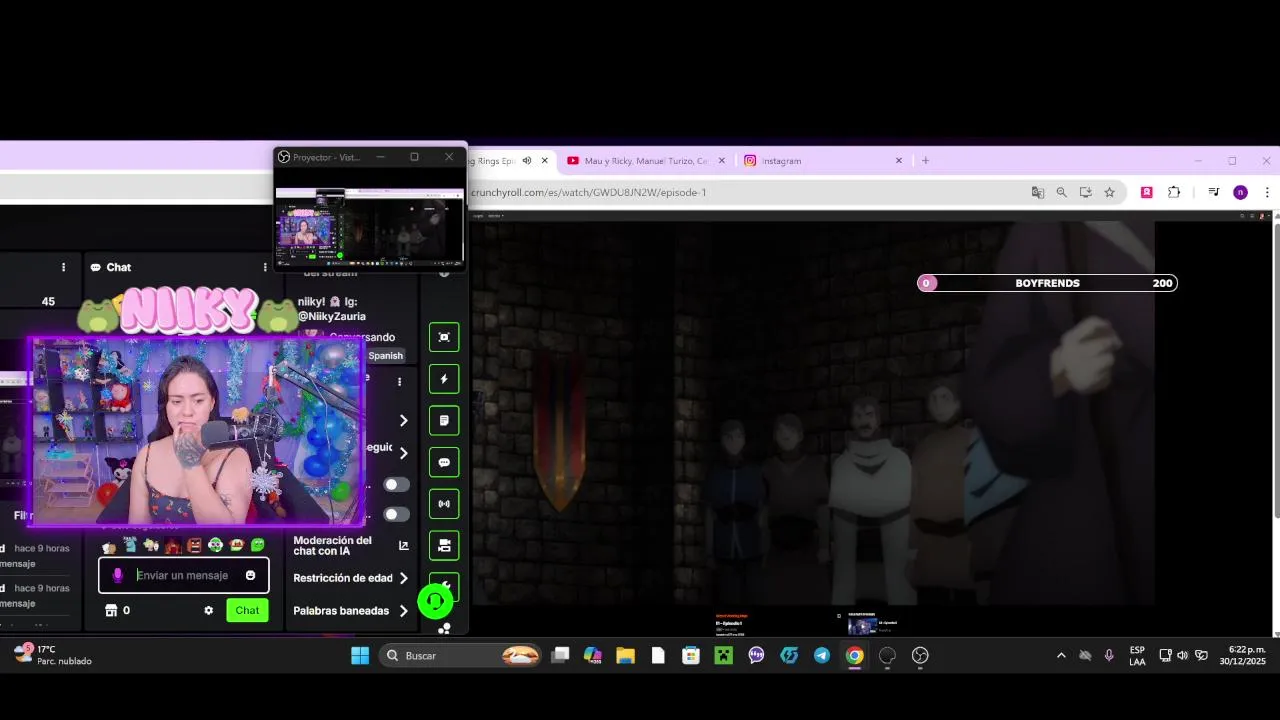Close the Instagram tab
The width and height of the screenshot is (1280, 720).
tap(898, 160)
